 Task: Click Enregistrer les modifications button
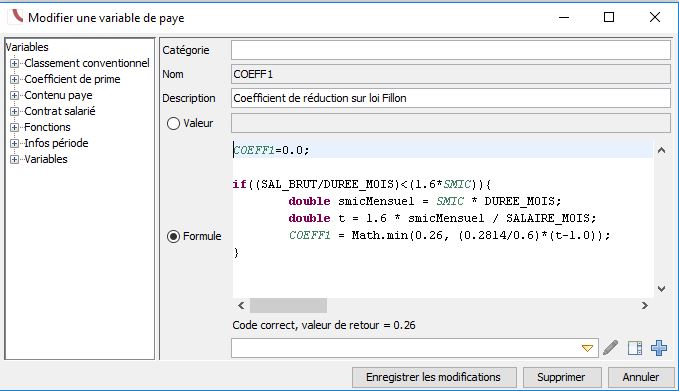[434, 377]
